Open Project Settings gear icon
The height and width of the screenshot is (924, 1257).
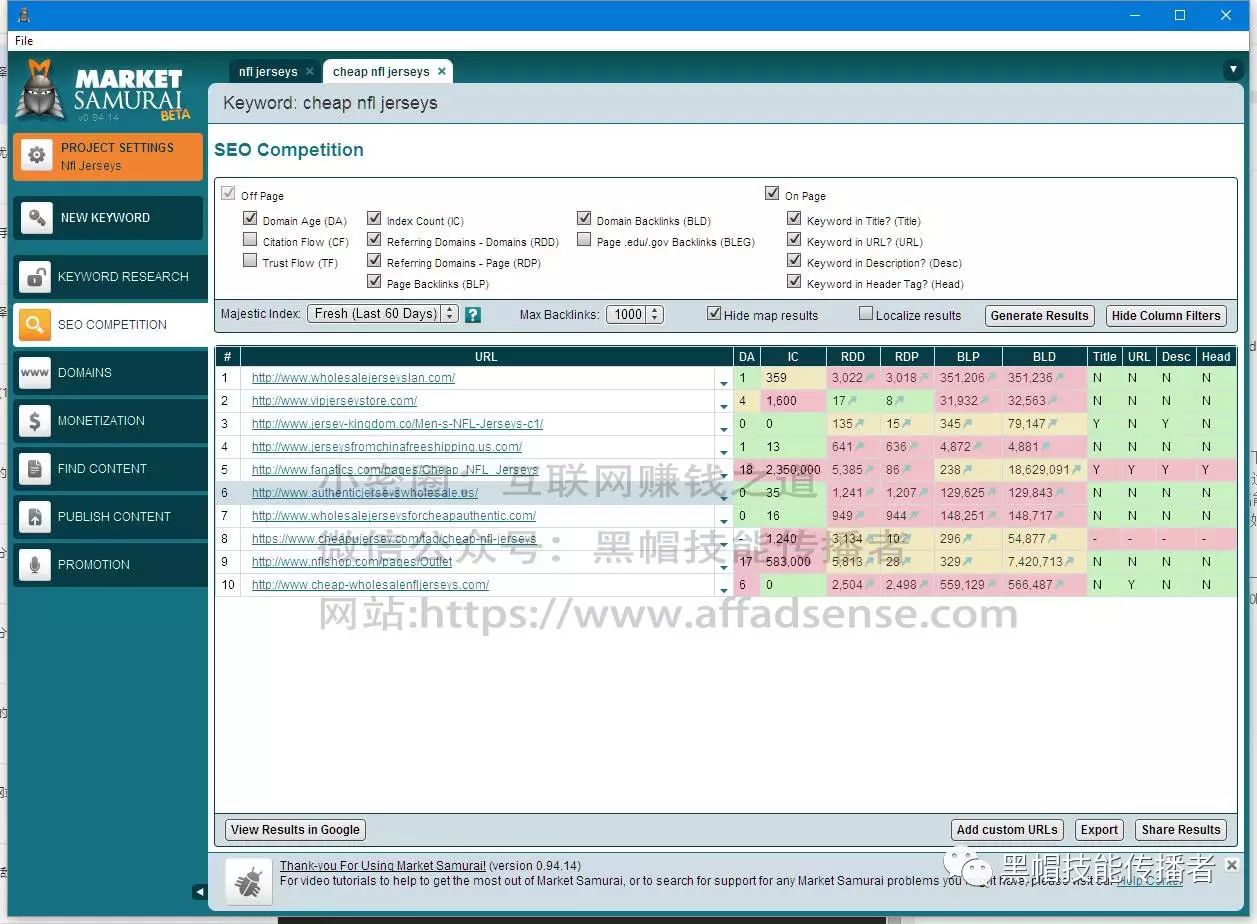37,156
